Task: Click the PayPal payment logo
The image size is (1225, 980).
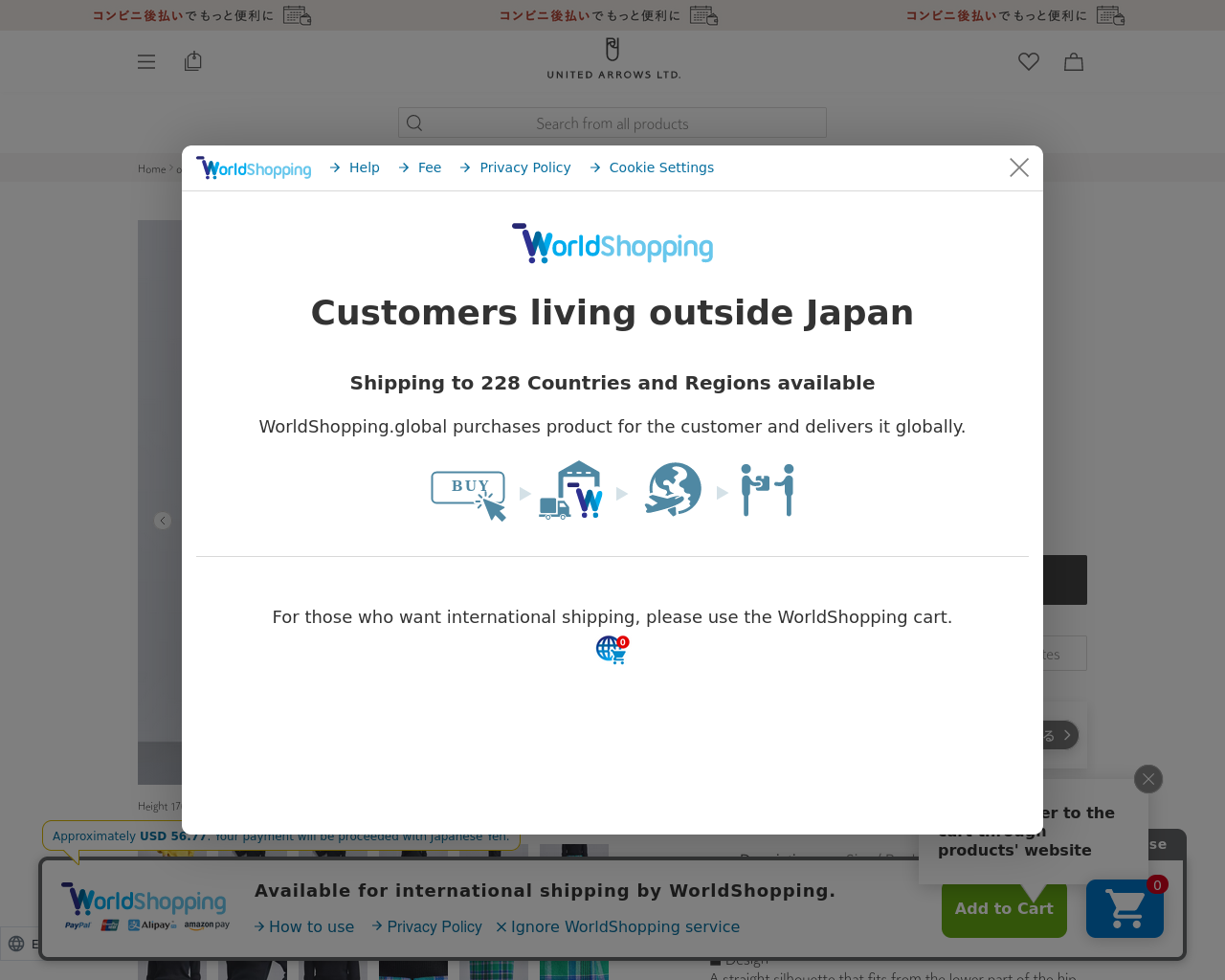Action: point(78,925)
